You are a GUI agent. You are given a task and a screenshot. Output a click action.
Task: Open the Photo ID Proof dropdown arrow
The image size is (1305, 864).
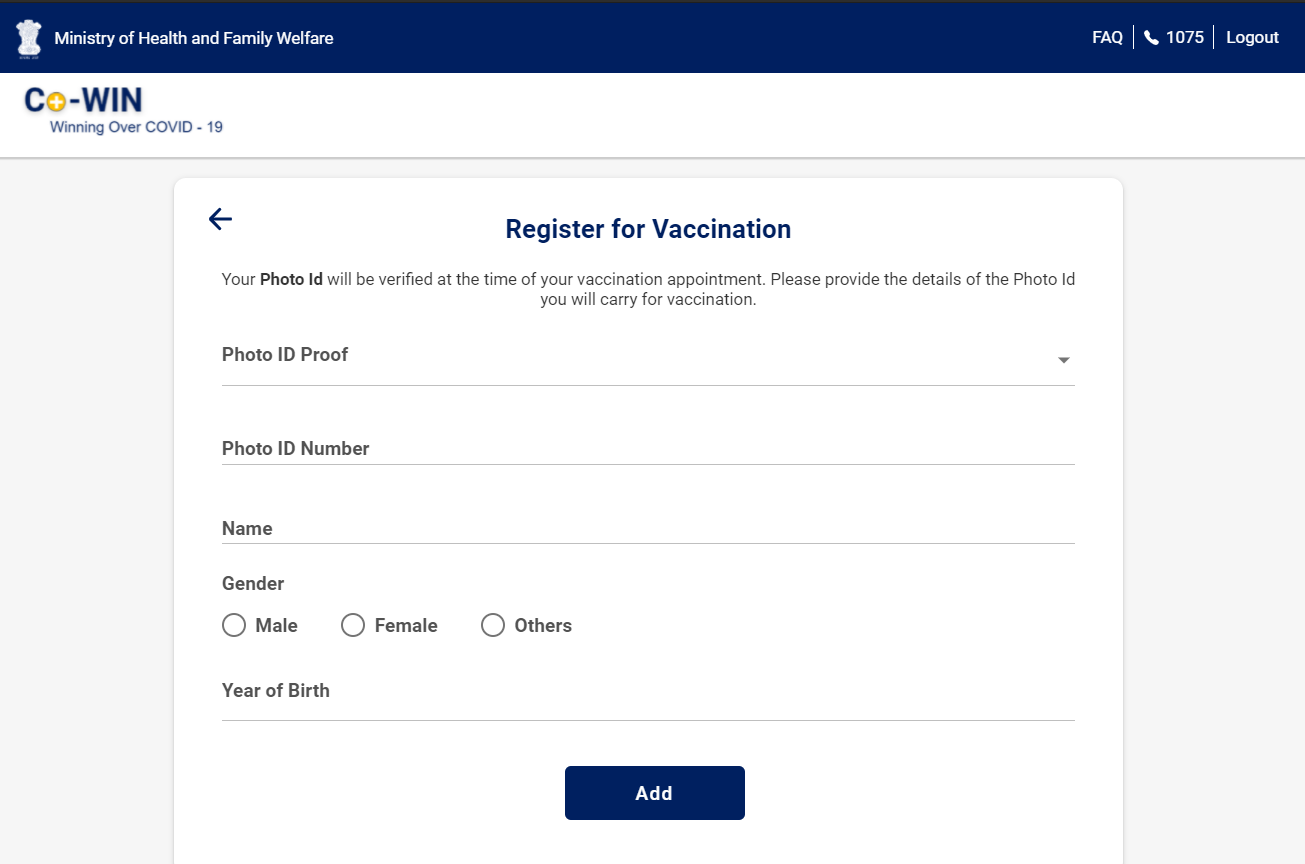[x=1064, y=360]
